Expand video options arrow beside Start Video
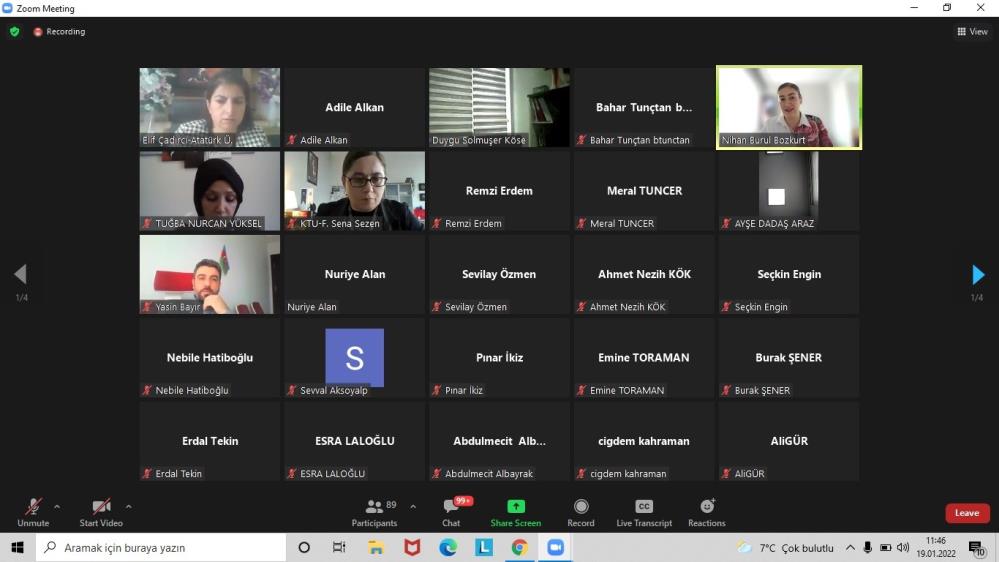This screenshot has width=999, height=562. point(129,506)
